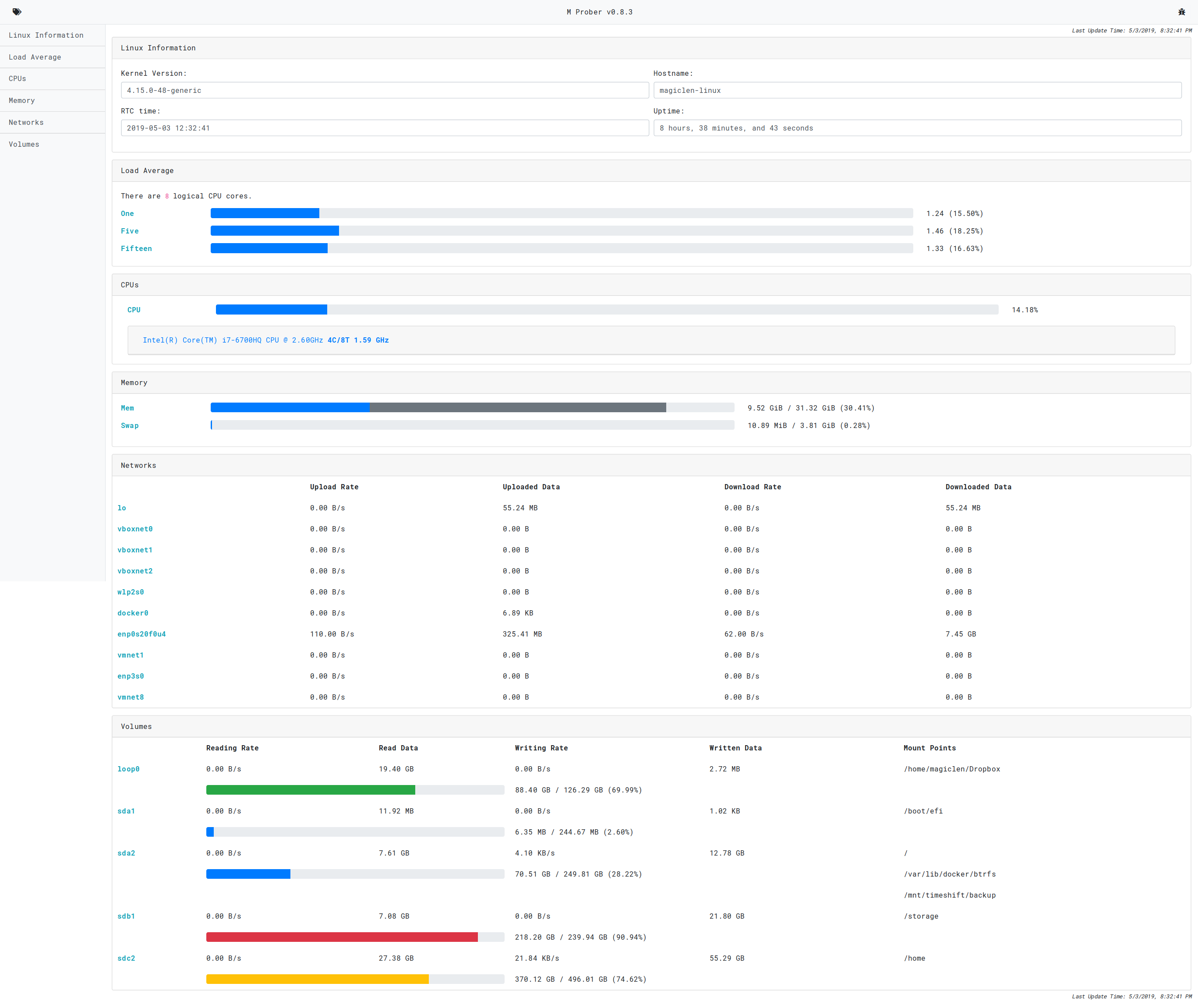Click the 14.18% CPU usage value

pyautogui.click(x=1025, y=310)
